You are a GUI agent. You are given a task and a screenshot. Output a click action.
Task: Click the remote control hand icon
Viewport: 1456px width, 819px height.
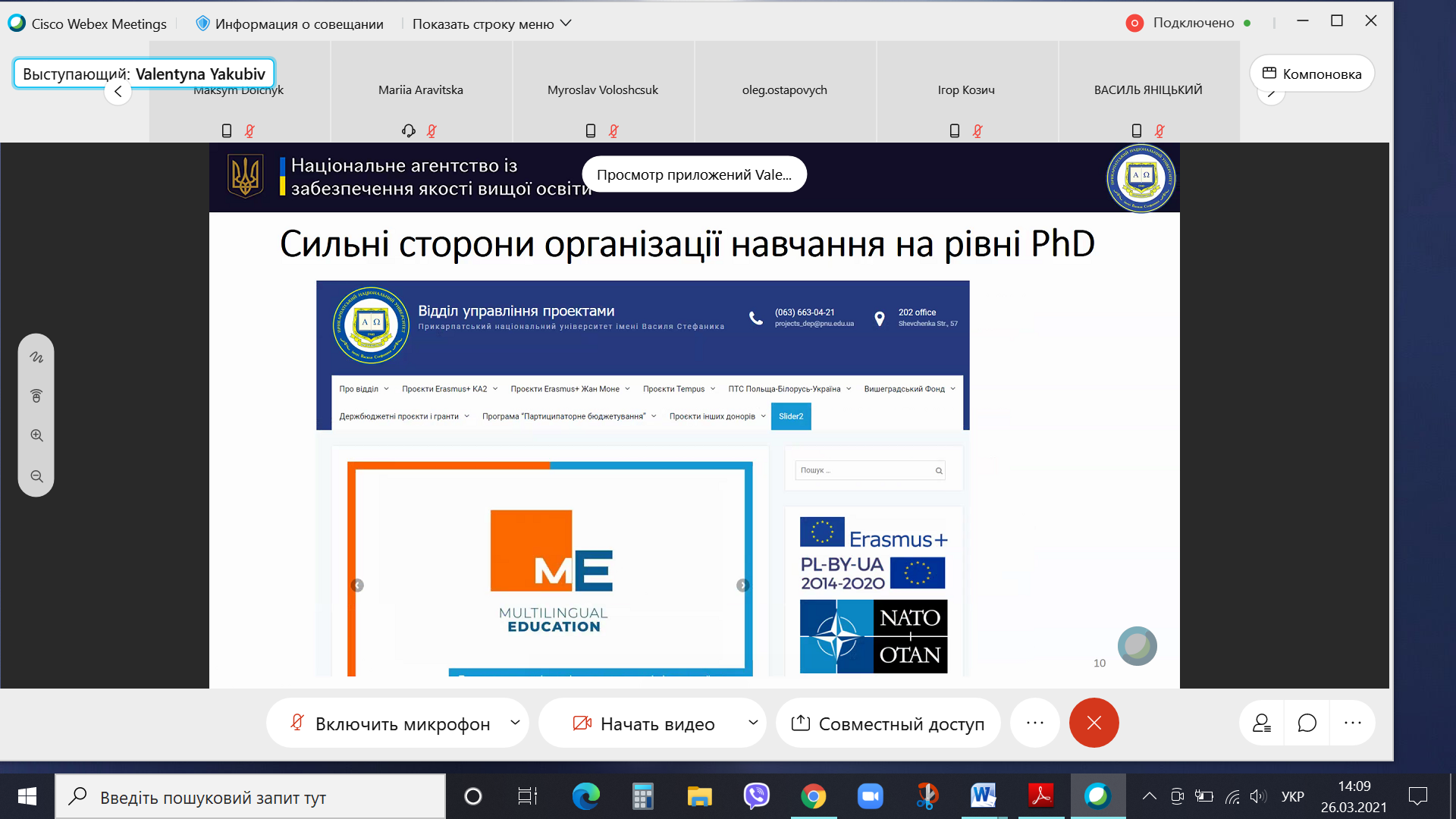click(36, 396)
